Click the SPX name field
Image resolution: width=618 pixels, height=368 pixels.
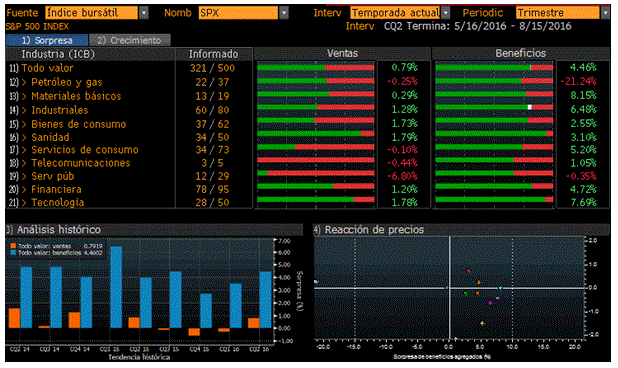pyautogui.click(x=238, y=13)
